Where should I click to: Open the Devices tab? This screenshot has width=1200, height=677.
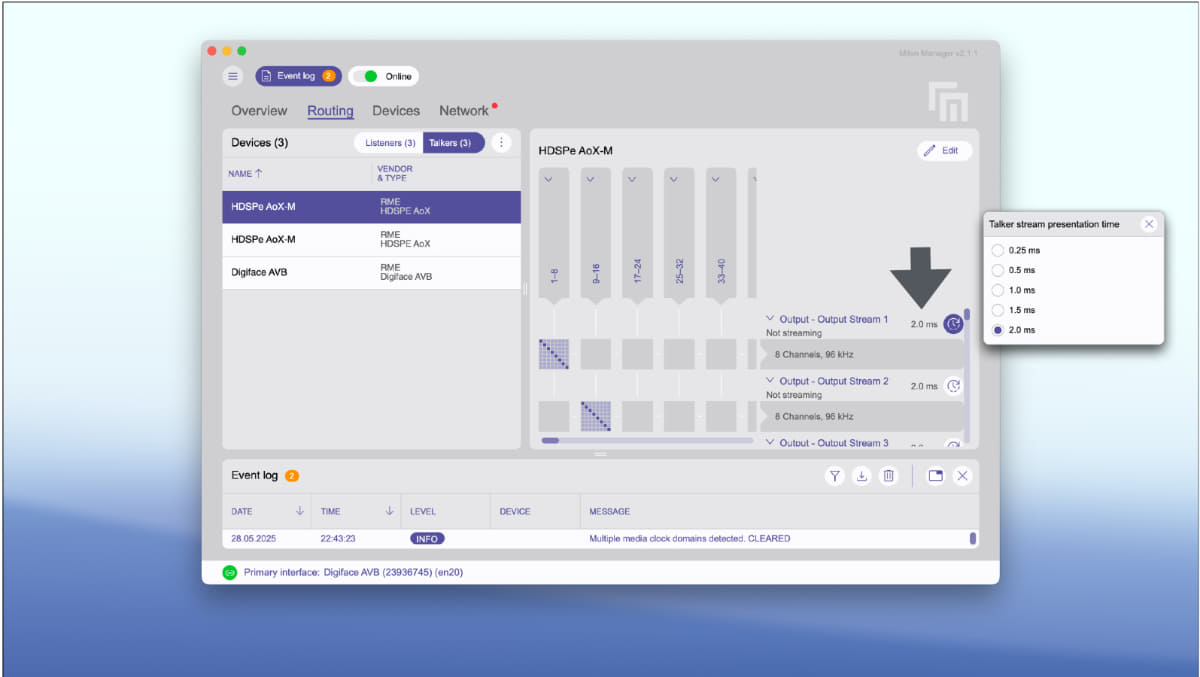pos(396,111)
